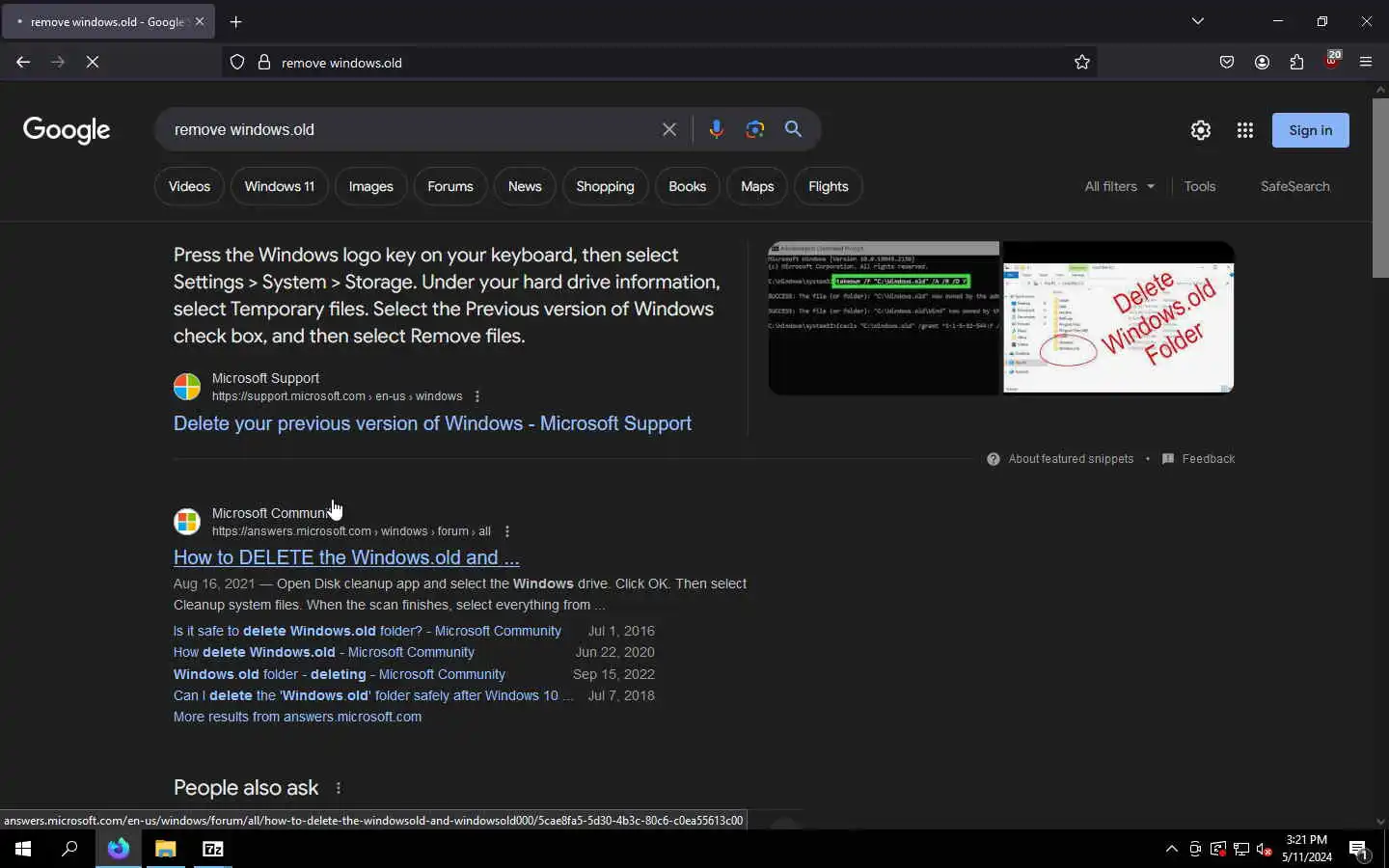Open Can I delete the Windows.old folder link
This screenshot has height=868, width=1389.
[373, 695]
